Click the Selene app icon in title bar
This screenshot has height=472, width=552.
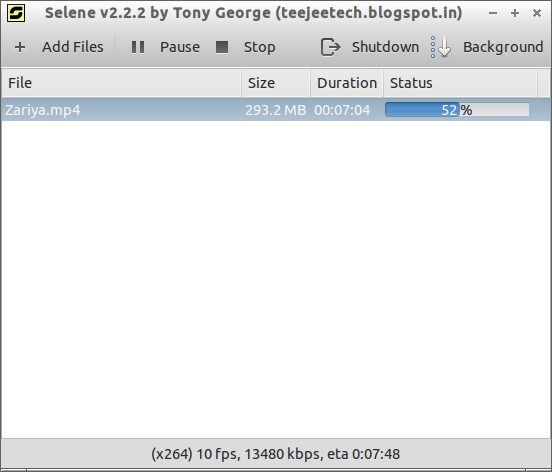coord(16,13)
